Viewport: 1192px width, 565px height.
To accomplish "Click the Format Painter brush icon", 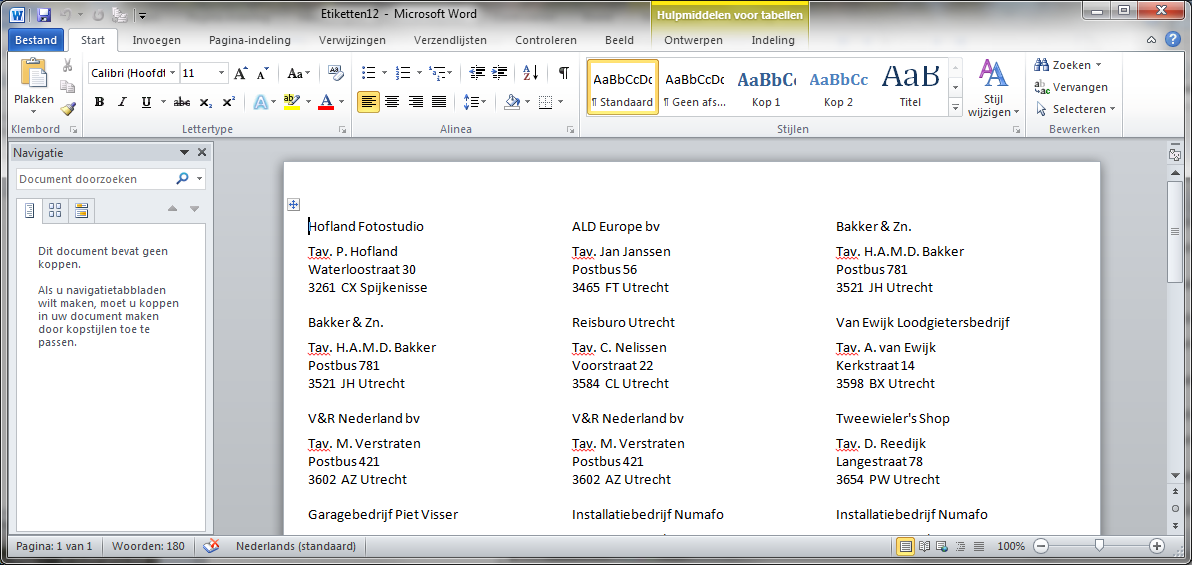I will [x=68, y=108].
